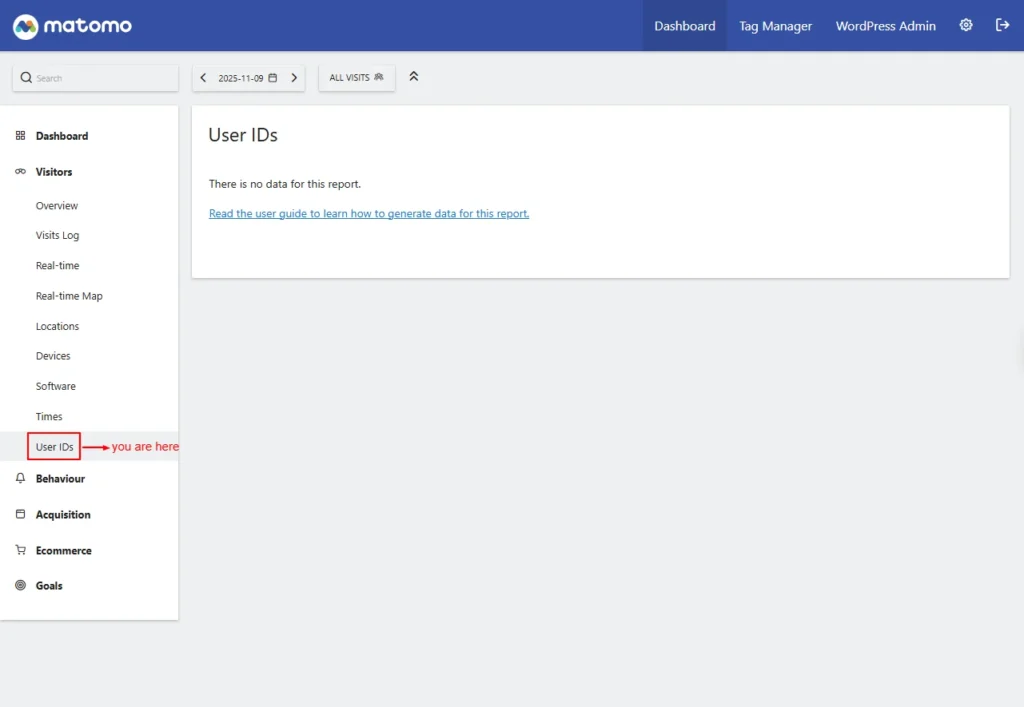The width and height of the screenshot is (1024, 707).
Task: Click the Ecommerce cart icon
Action: click(20, 551)
